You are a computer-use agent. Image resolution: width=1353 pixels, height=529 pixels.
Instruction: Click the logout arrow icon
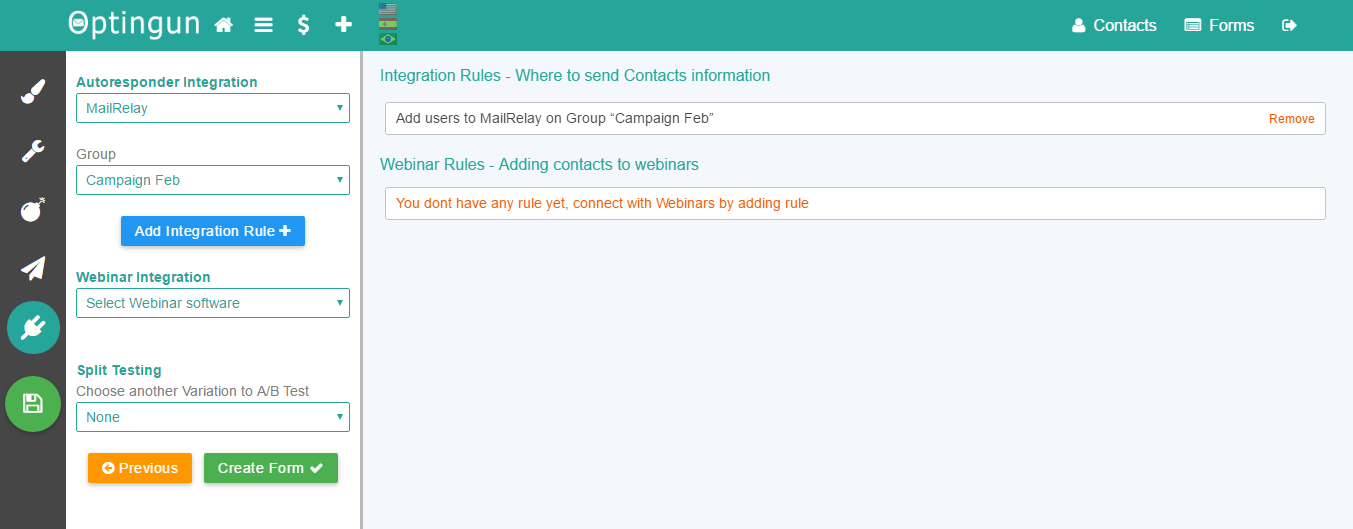[1290, 25]
